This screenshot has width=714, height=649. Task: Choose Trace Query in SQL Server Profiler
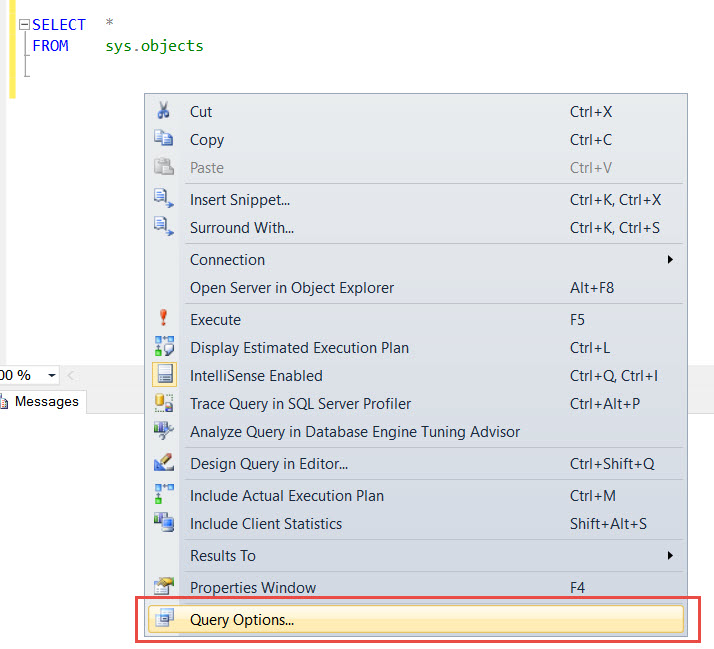click(415, 404)
